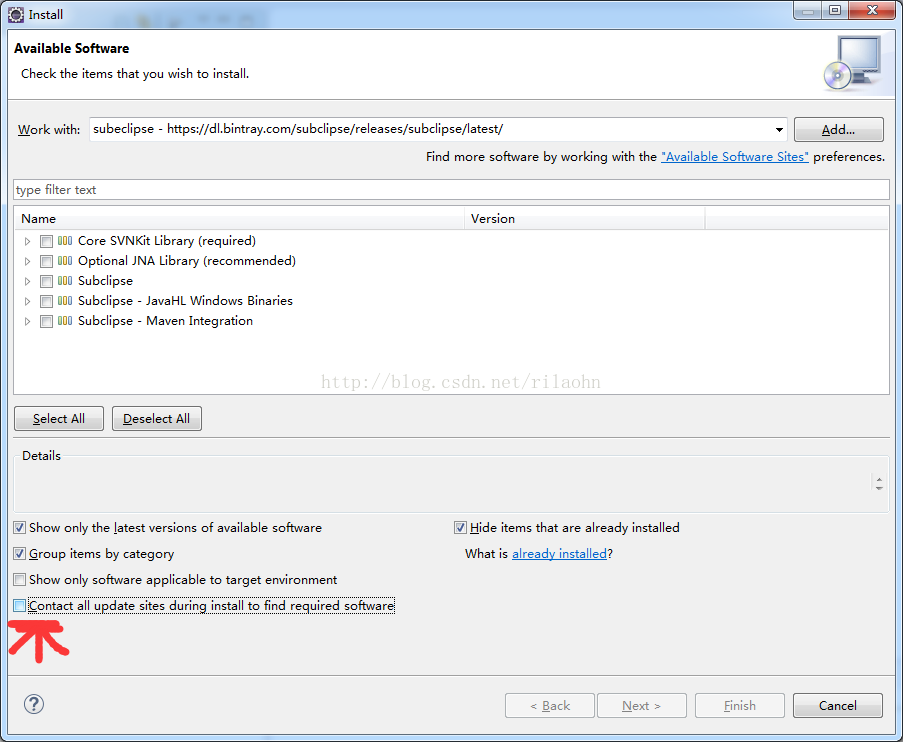The width and height of the screenshot is (903, 742).
Task: Expand the Optional JNA Library node
Action: [x=27, y=262]
